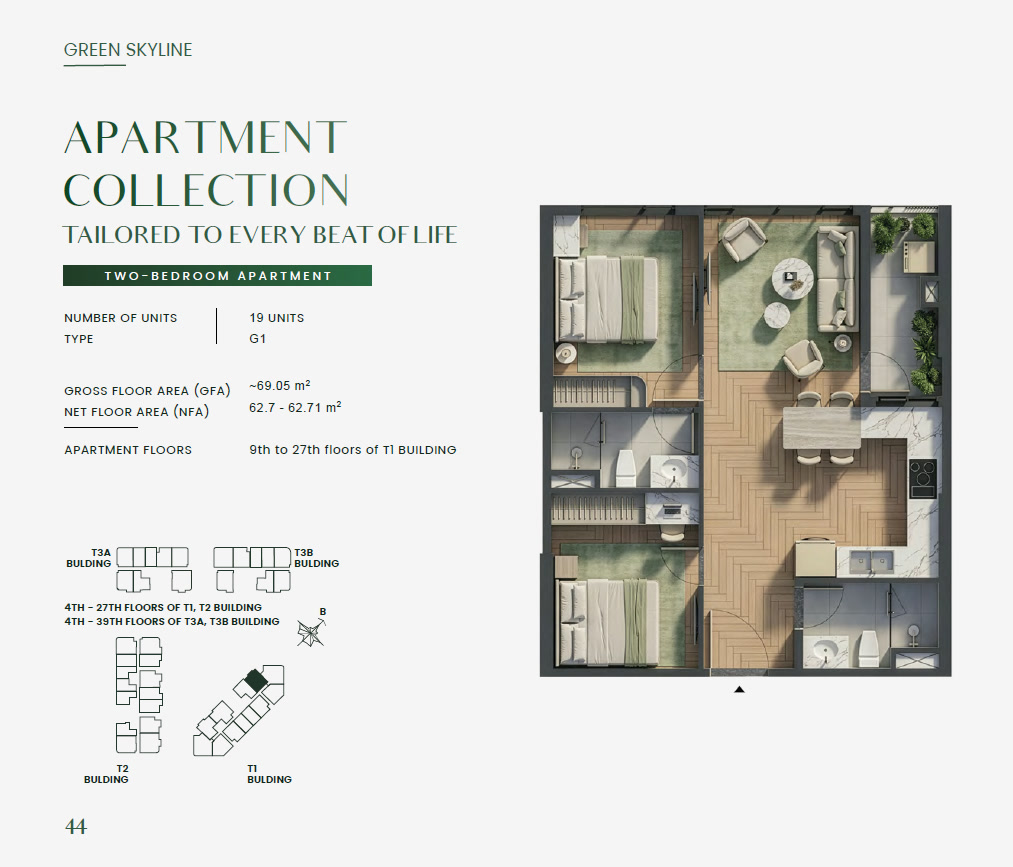The image size is (1013, 867).
Task: Click '9th to 27th floors of T1 BUILDING'
Action: (x=353, y=450)
